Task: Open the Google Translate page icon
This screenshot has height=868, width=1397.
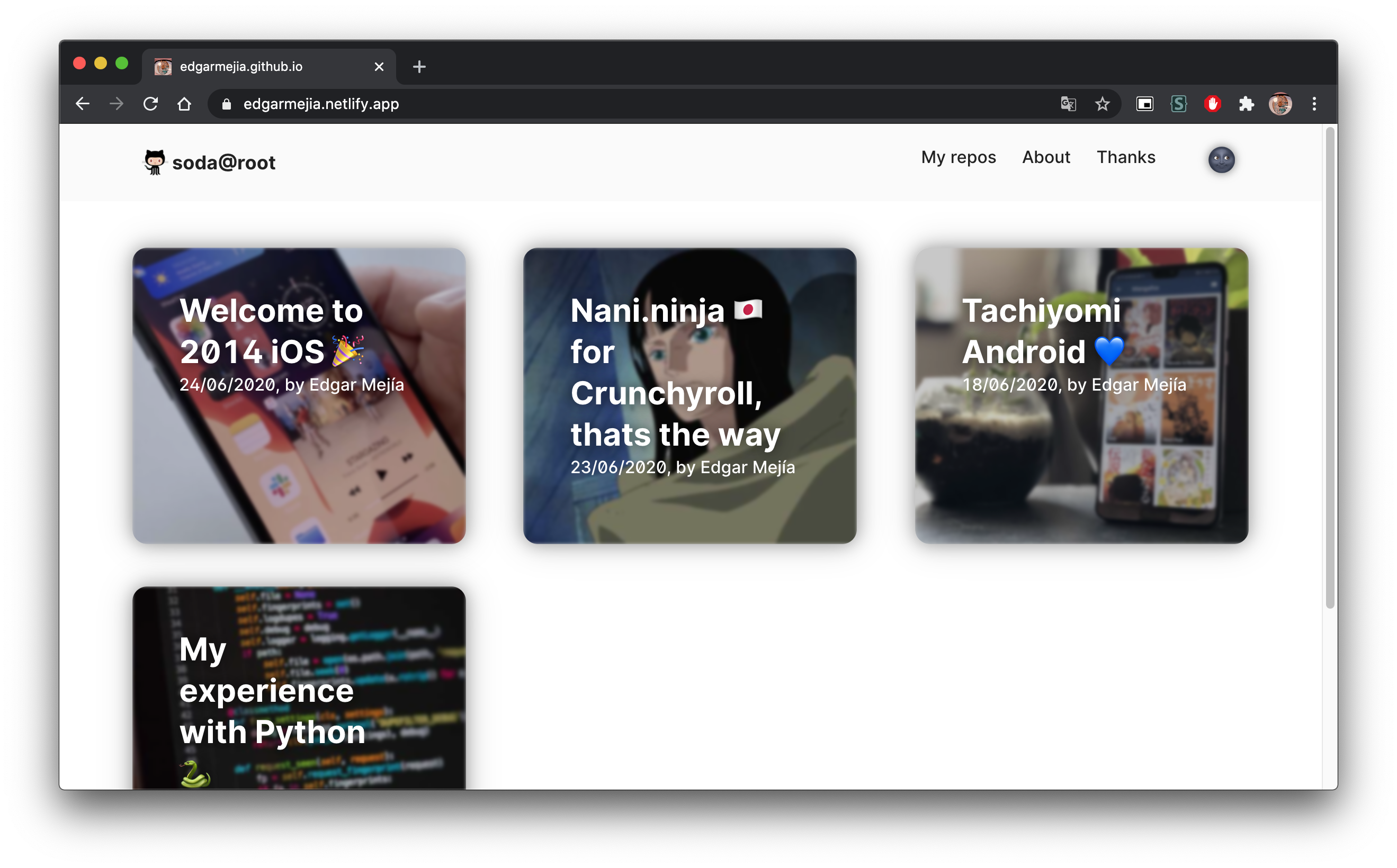Action: click(x=1068, y=104)
